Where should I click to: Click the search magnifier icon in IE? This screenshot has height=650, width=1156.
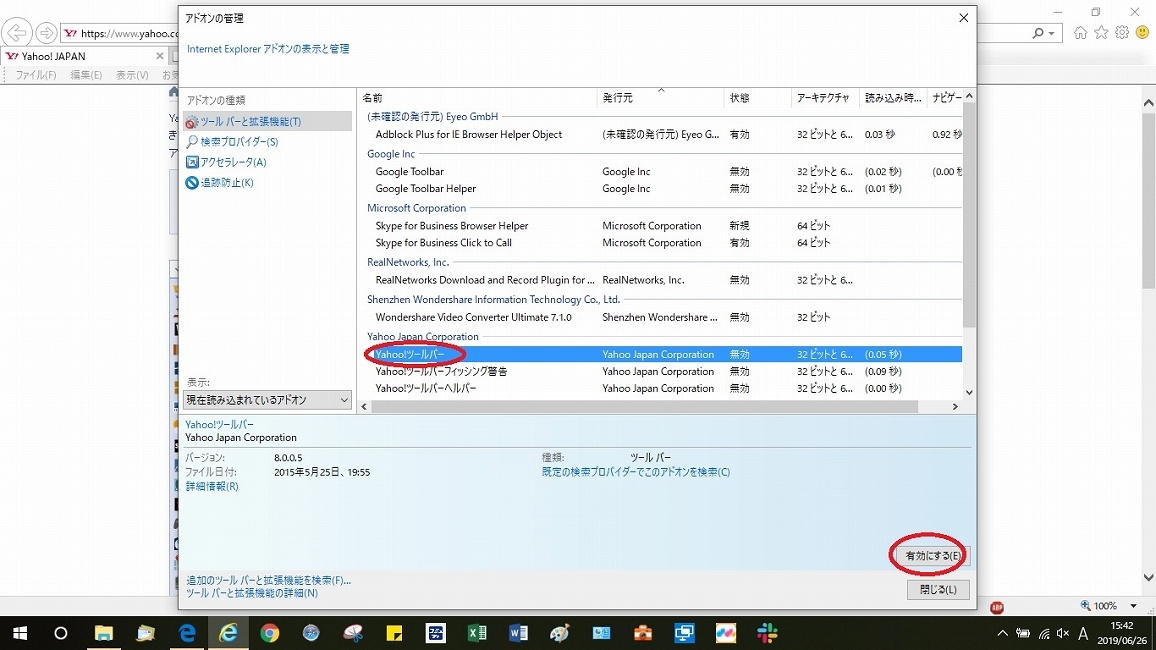click(1038, 33)
